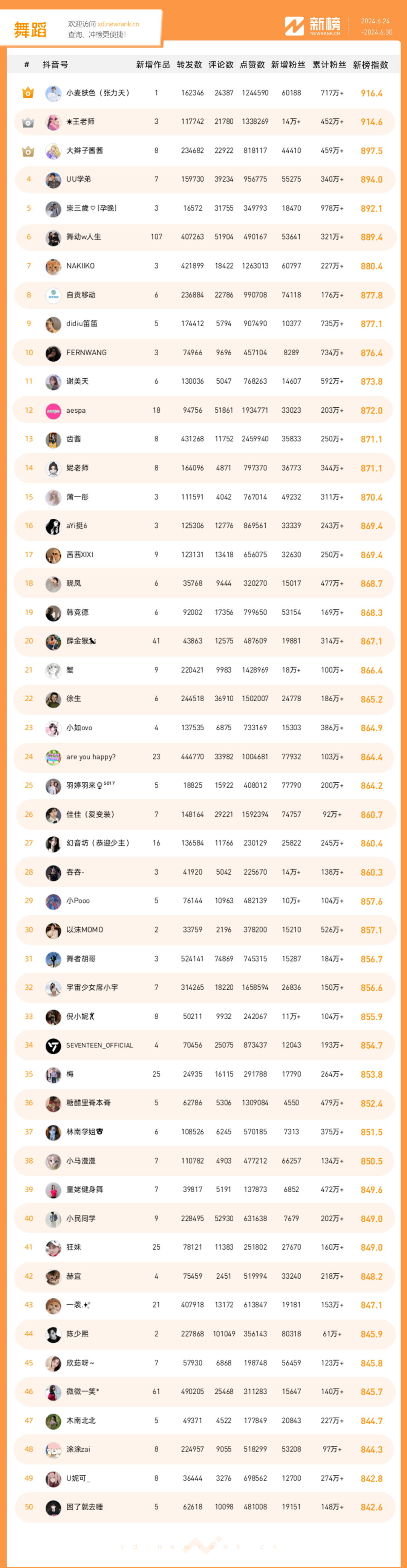Click 自贡移动 account avatar
The width and height of the screenshot is (407, 1568).
click(54, 295)
